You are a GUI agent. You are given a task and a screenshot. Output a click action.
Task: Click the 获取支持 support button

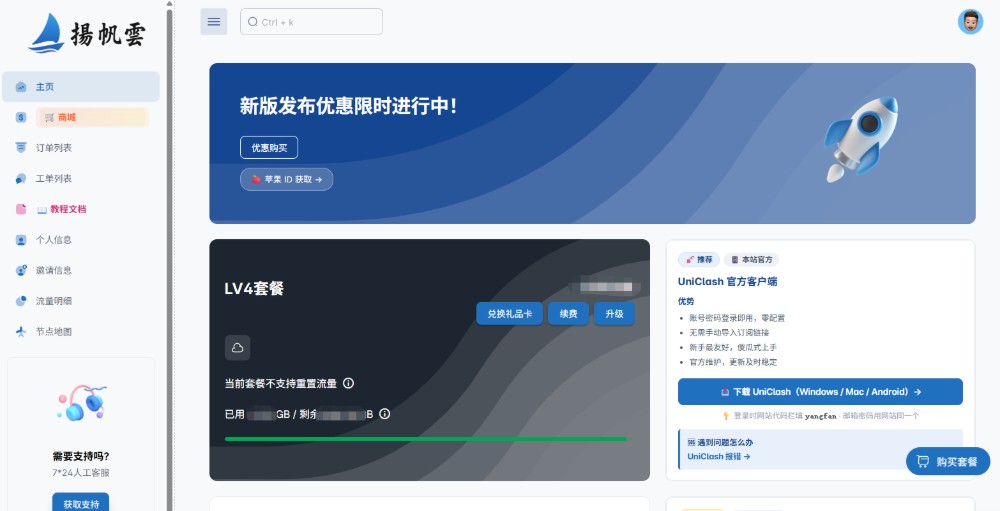tap(81, 503)
